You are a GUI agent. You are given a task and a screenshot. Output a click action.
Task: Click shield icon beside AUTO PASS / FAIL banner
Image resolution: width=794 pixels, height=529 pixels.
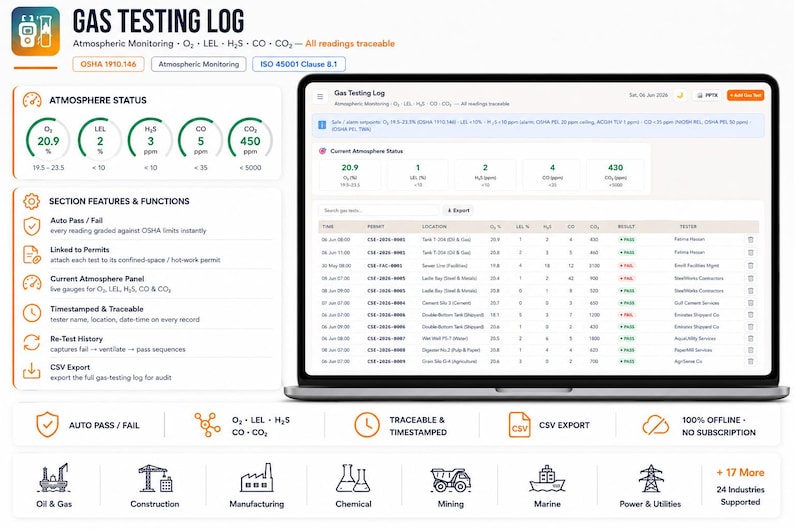click(x=47, y=424)
